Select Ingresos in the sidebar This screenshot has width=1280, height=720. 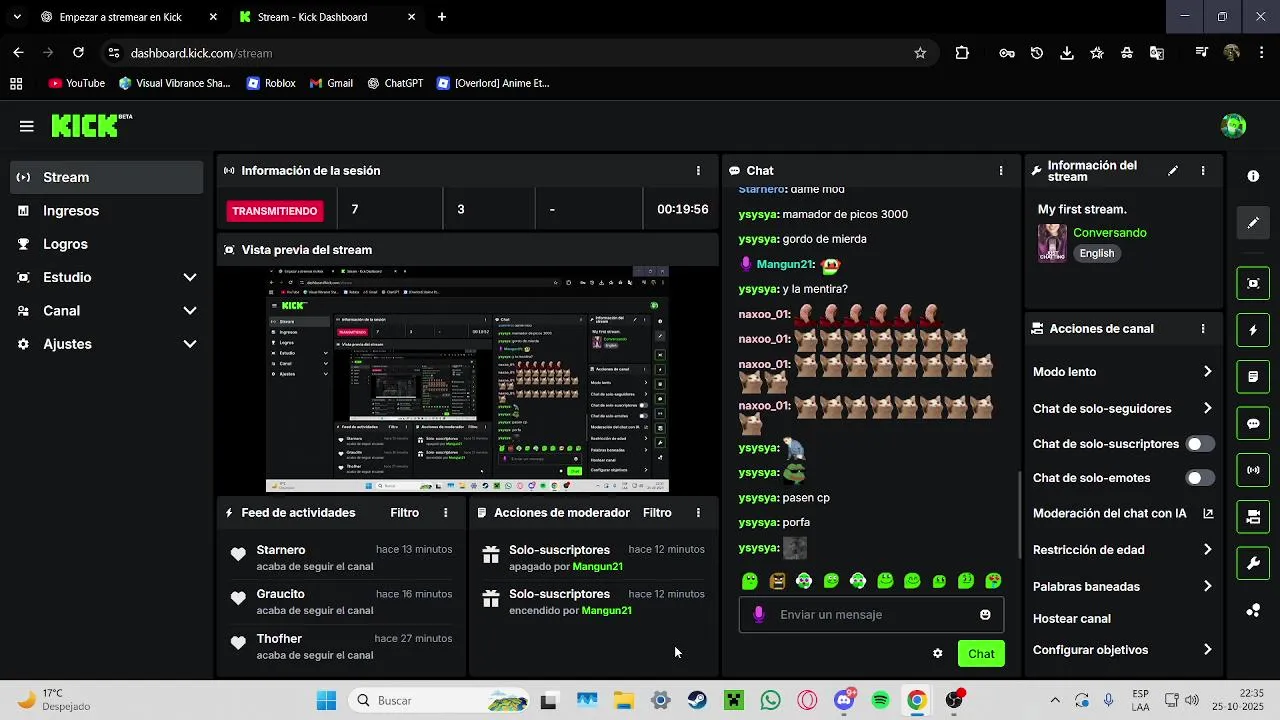point(107,211)
